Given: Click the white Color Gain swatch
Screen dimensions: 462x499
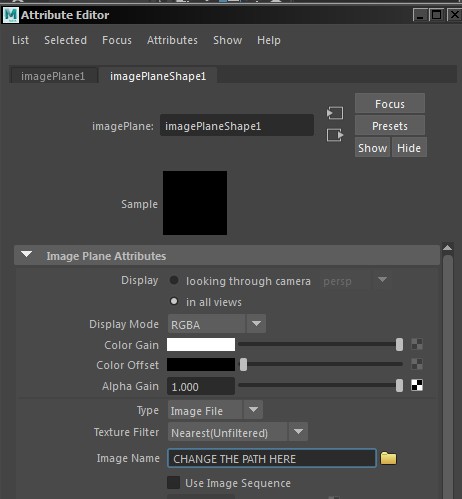Looking at the screenshot, I should tap(201, 345).
